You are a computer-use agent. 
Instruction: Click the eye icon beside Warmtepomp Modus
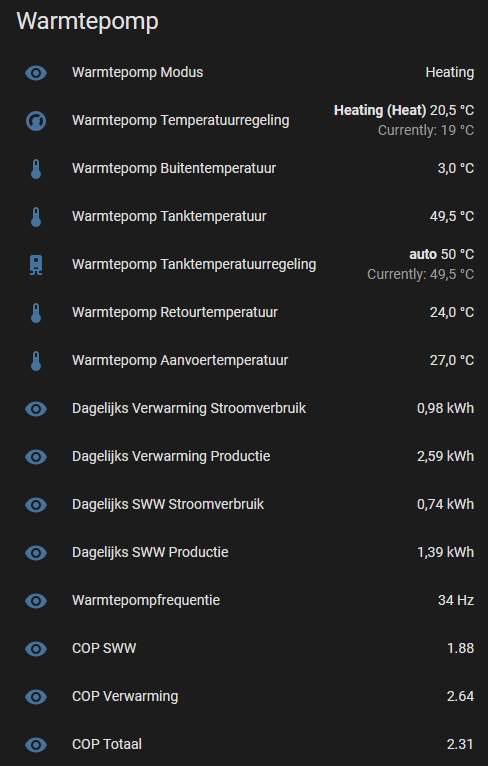[x=36, y=73]
